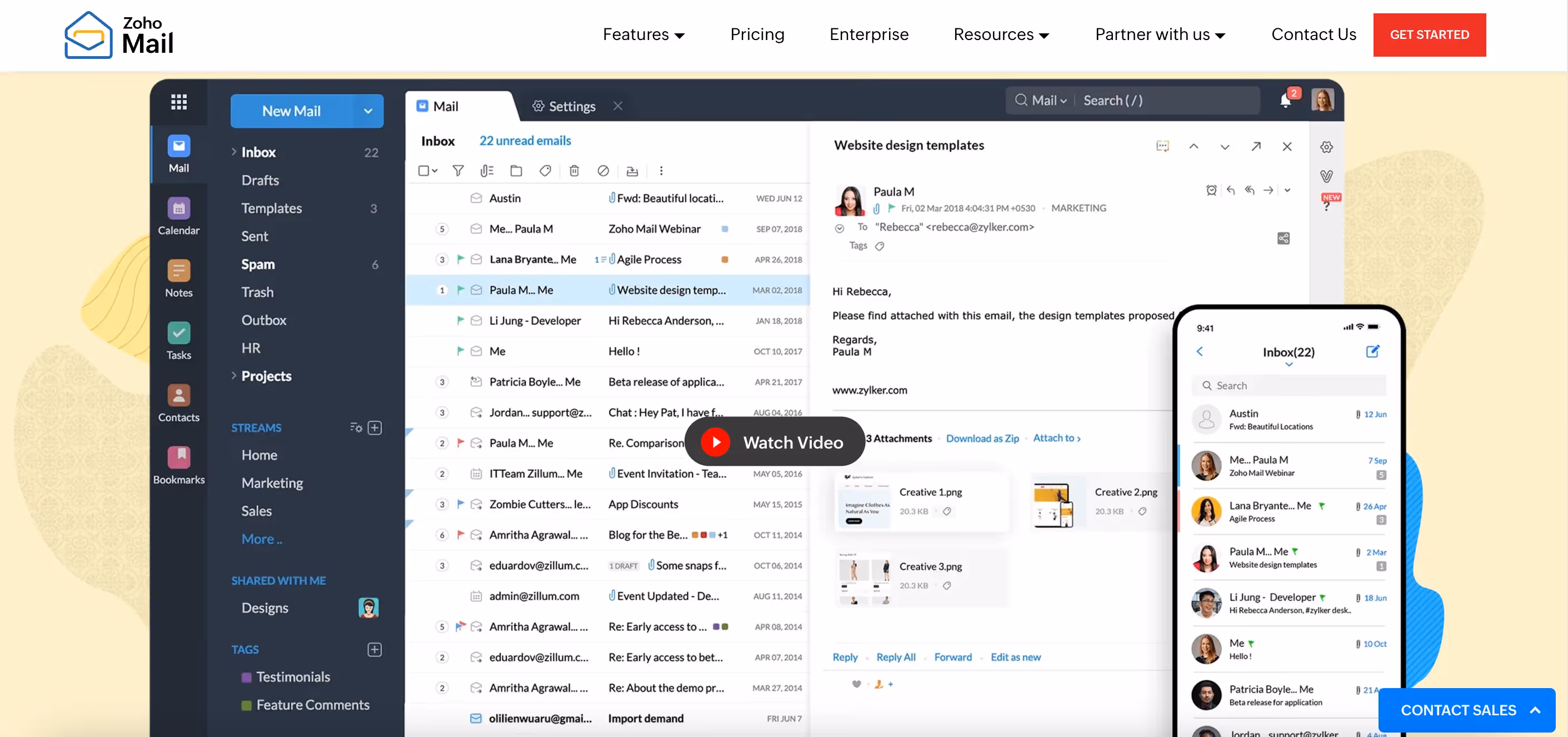This screenshot has width=1568, height=737.
Task: Click the New Mail button
Action: coord(291,111)
